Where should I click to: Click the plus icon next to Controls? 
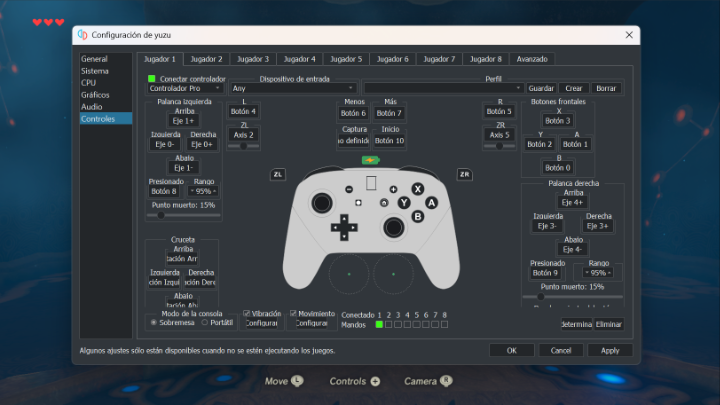[375, 382]
